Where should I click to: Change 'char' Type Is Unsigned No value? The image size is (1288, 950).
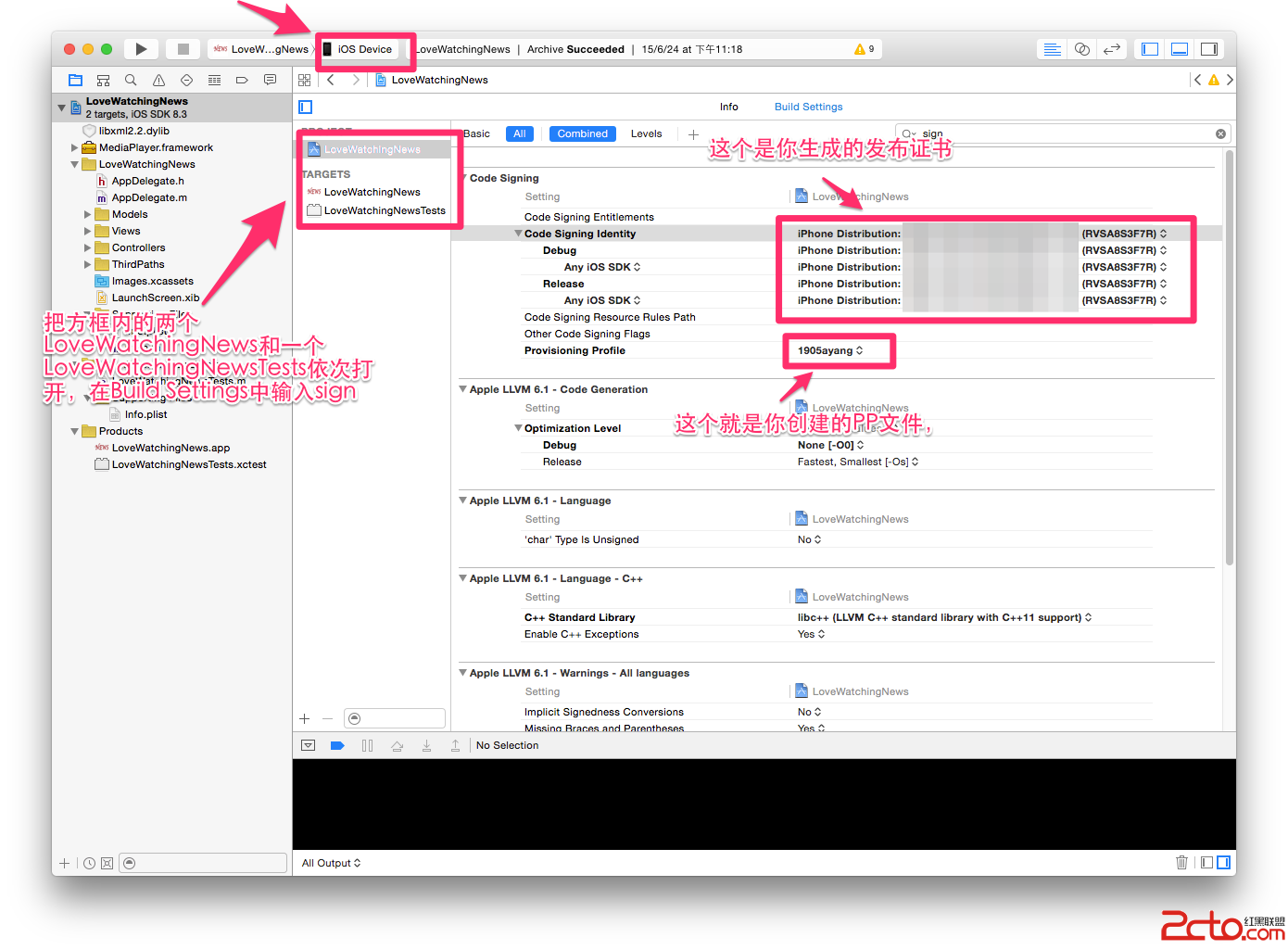(809, 540)
